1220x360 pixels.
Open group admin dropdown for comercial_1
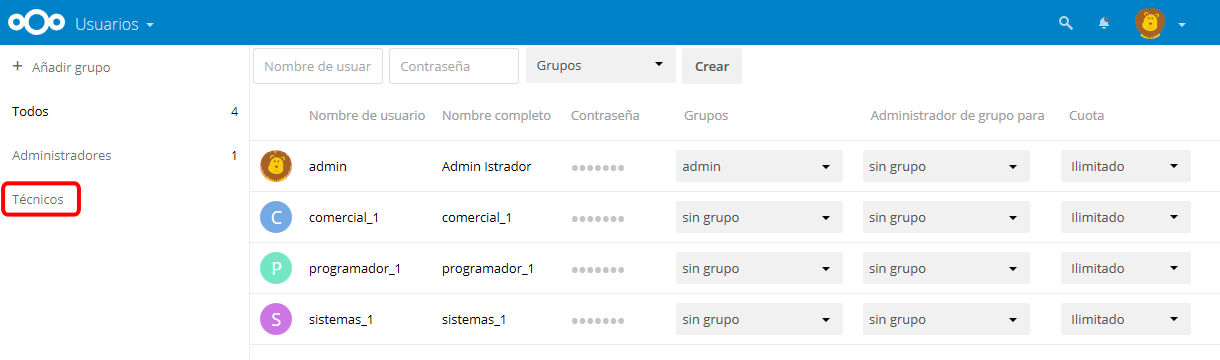point(946,217)
